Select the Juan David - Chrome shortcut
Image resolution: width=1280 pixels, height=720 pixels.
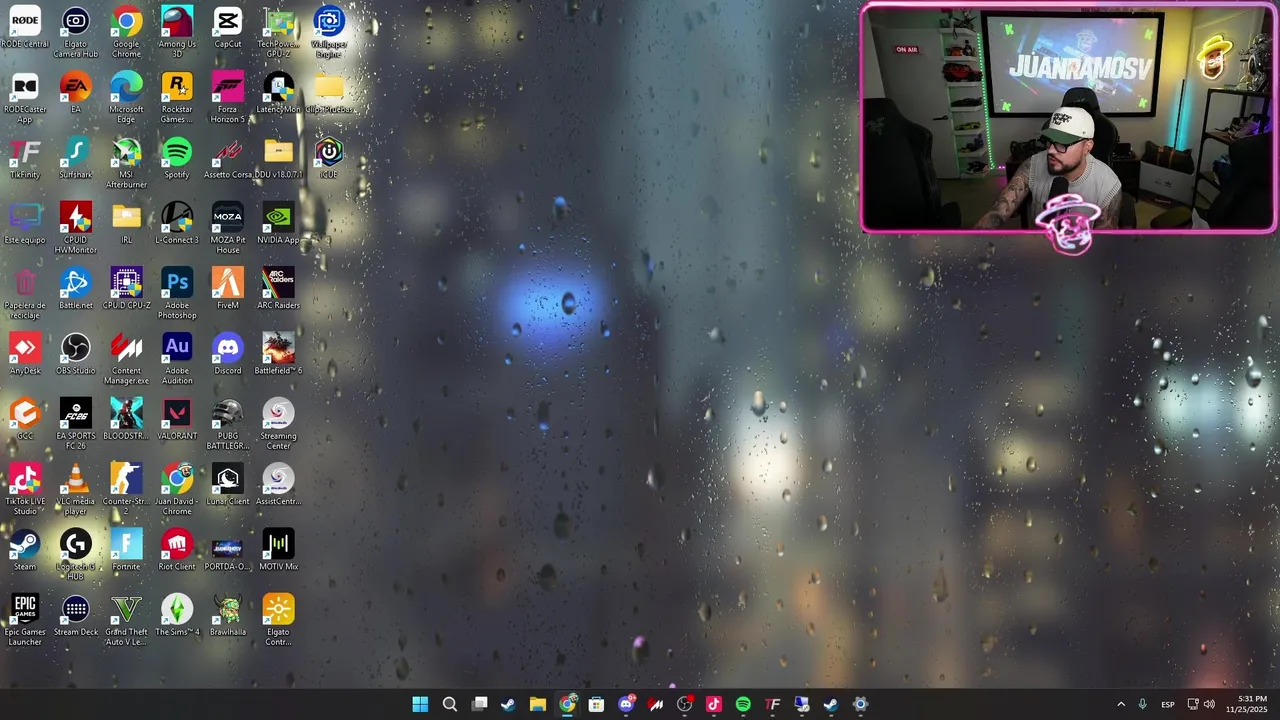177,490
